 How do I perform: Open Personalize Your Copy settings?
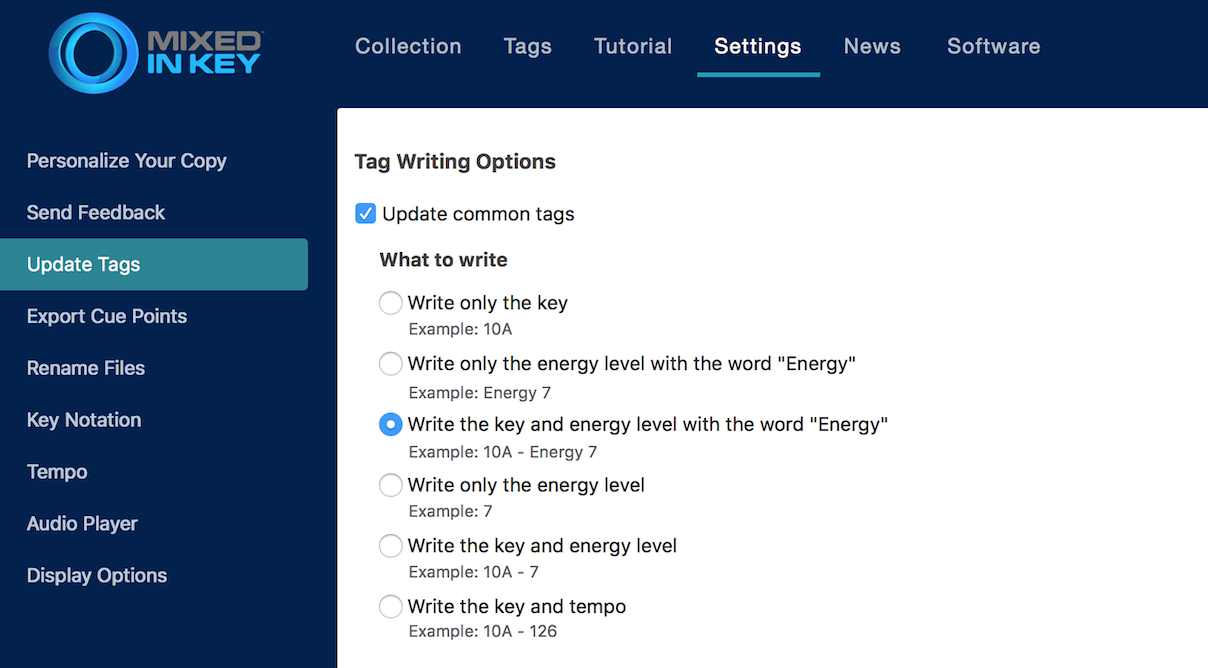click(127, 161)
